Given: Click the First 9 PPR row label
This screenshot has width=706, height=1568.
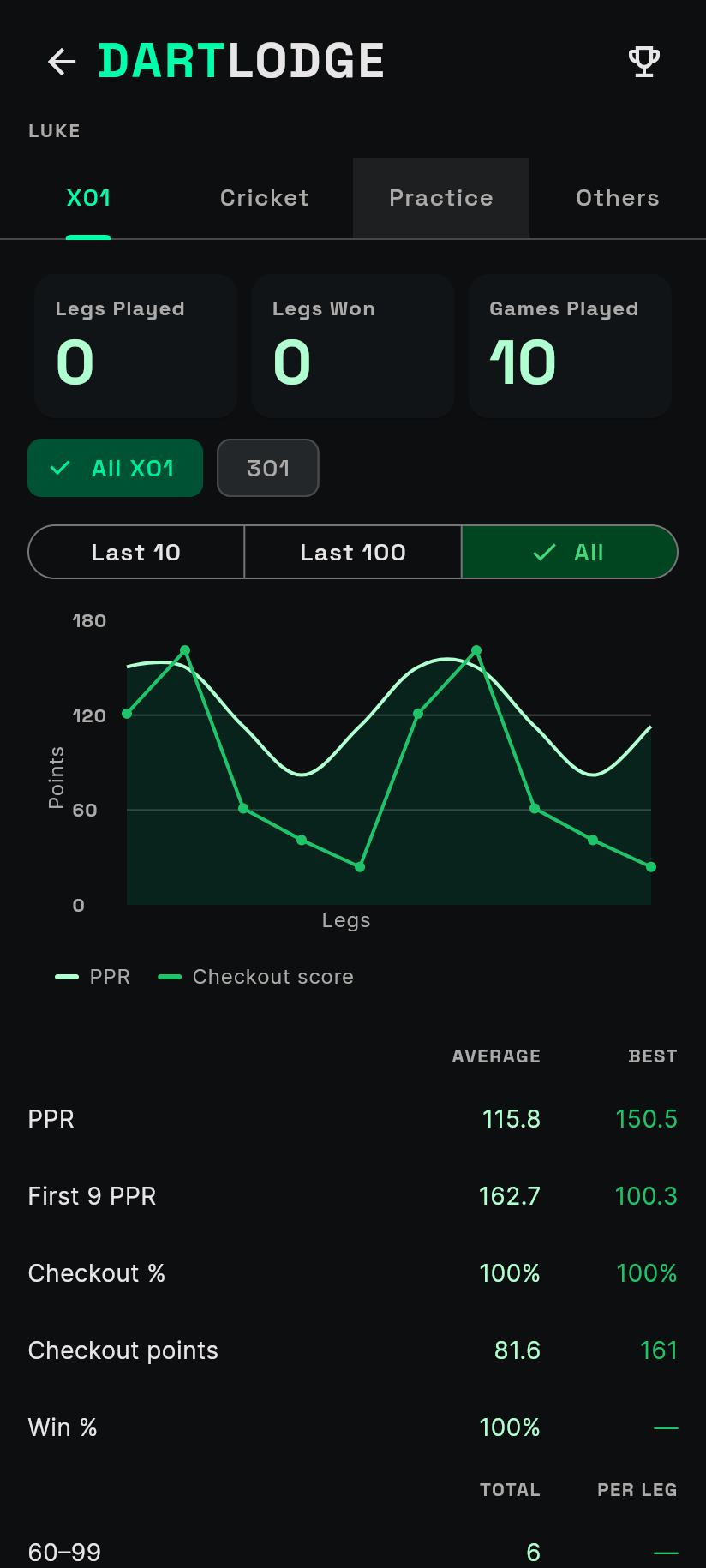Looking at the screenshot, I should 93,1196.
